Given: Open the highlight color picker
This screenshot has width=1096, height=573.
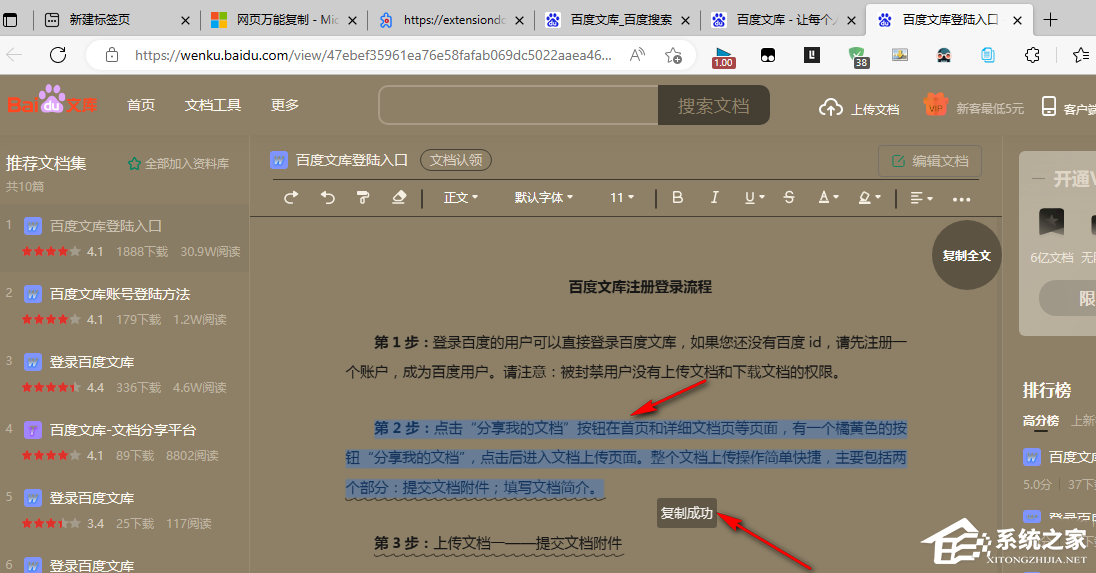Looking at the screenshot, I should tap(868, 198).
